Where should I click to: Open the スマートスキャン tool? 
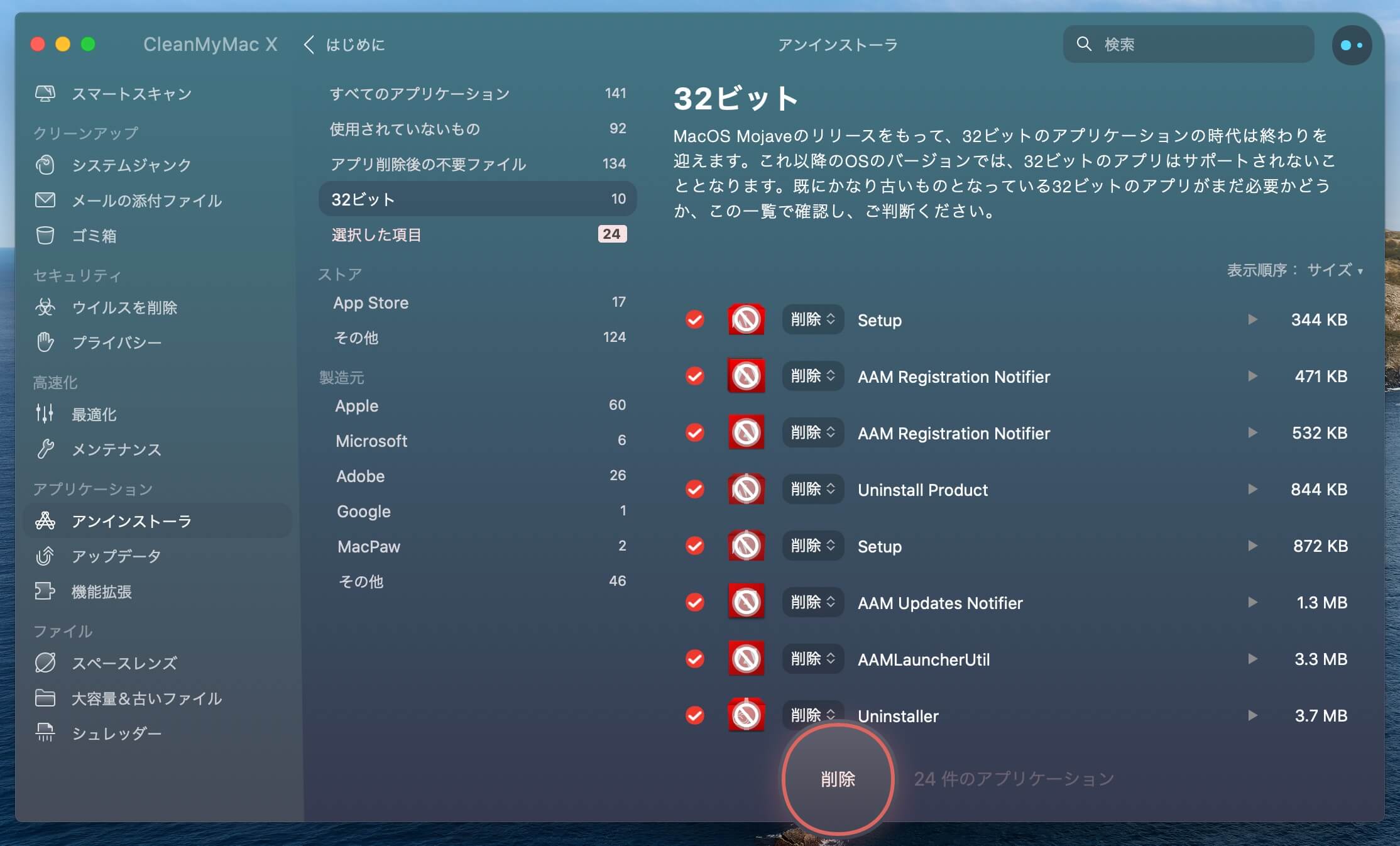132,93
